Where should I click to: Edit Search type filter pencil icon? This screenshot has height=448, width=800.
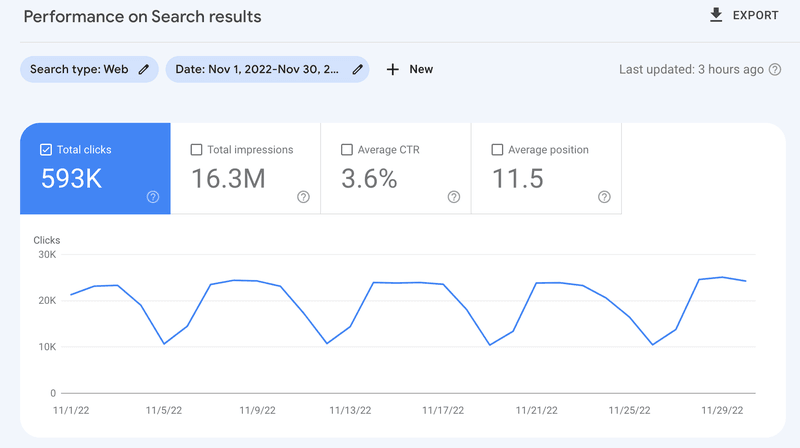tap(144, 69)
